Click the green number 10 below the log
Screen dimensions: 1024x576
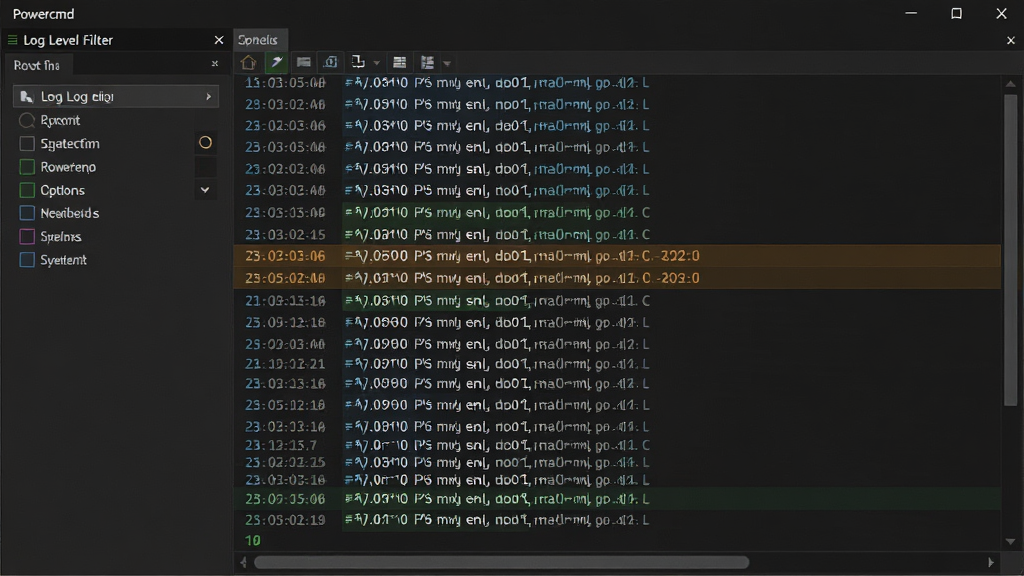pyautogui.click(x=253, y=540)
